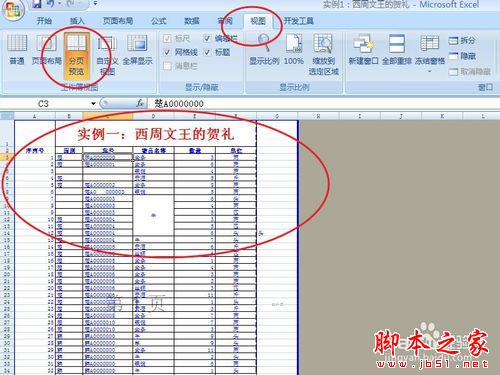Select row 30 header

7,343
